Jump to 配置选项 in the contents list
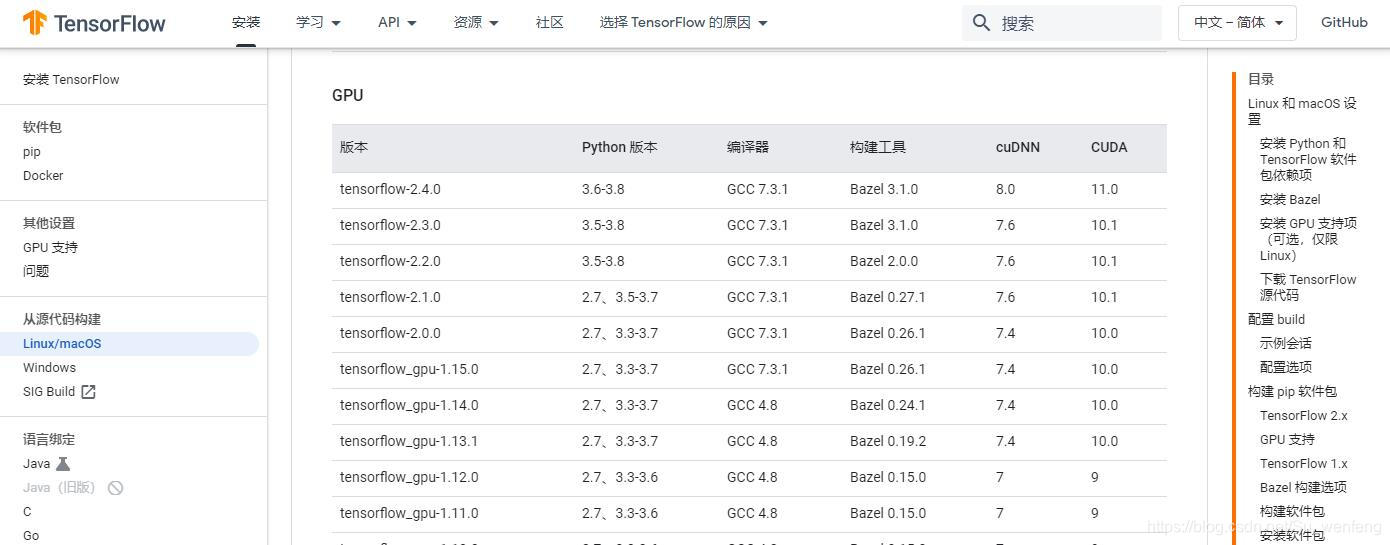Viewport: 1390px width, 545px height. pos(1286,368)
